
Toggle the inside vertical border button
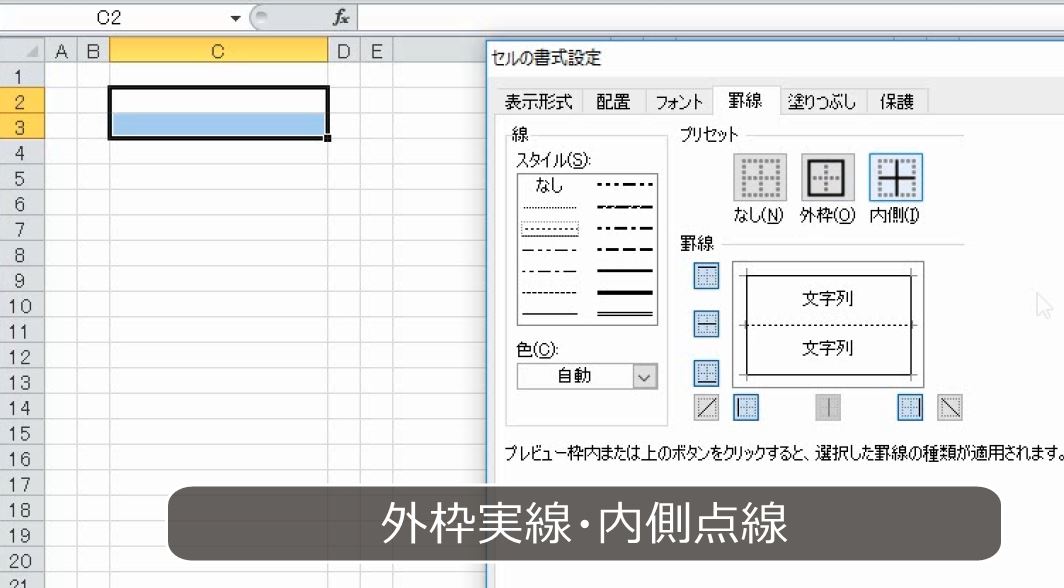coord(828,408)
